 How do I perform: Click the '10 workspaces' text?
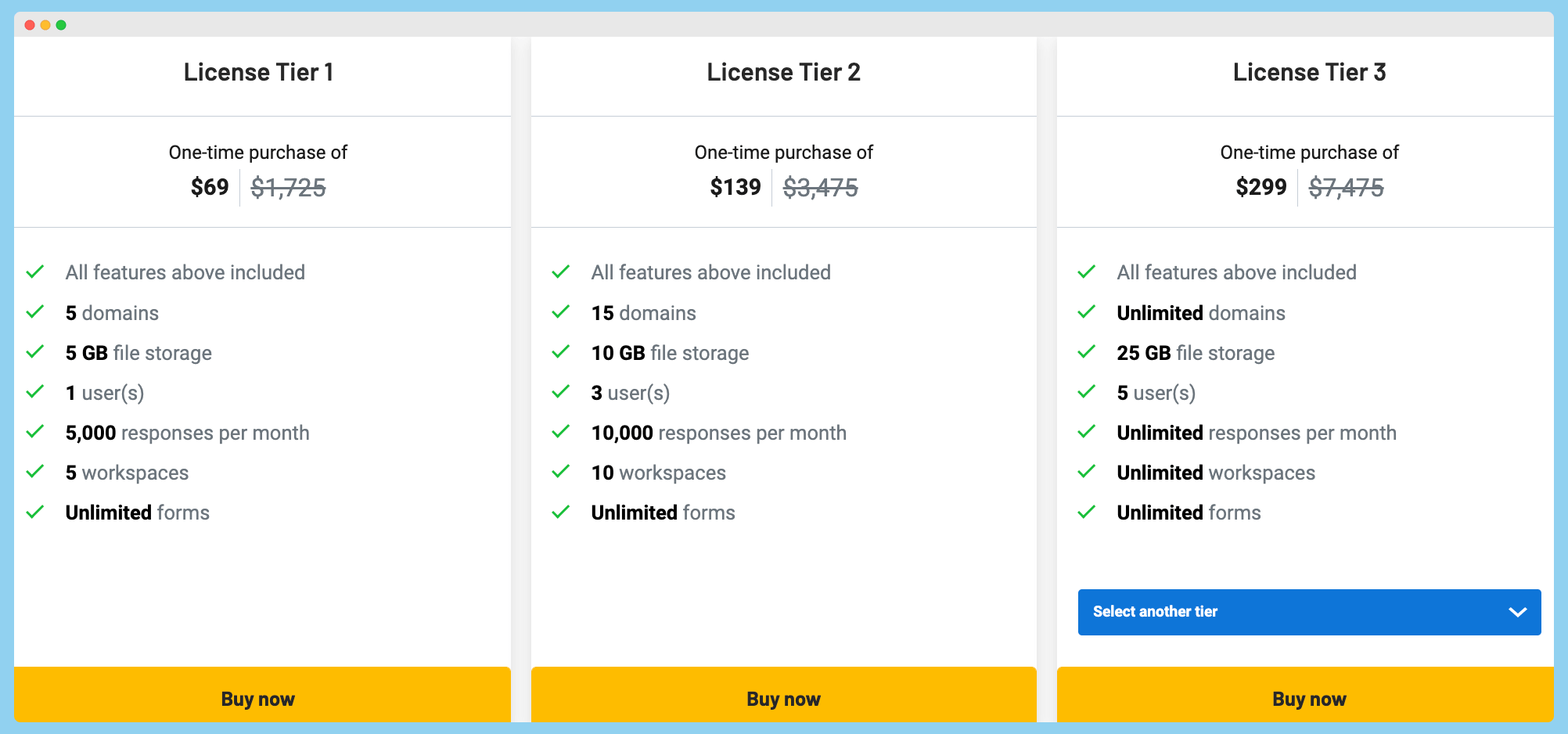[659, 473]
